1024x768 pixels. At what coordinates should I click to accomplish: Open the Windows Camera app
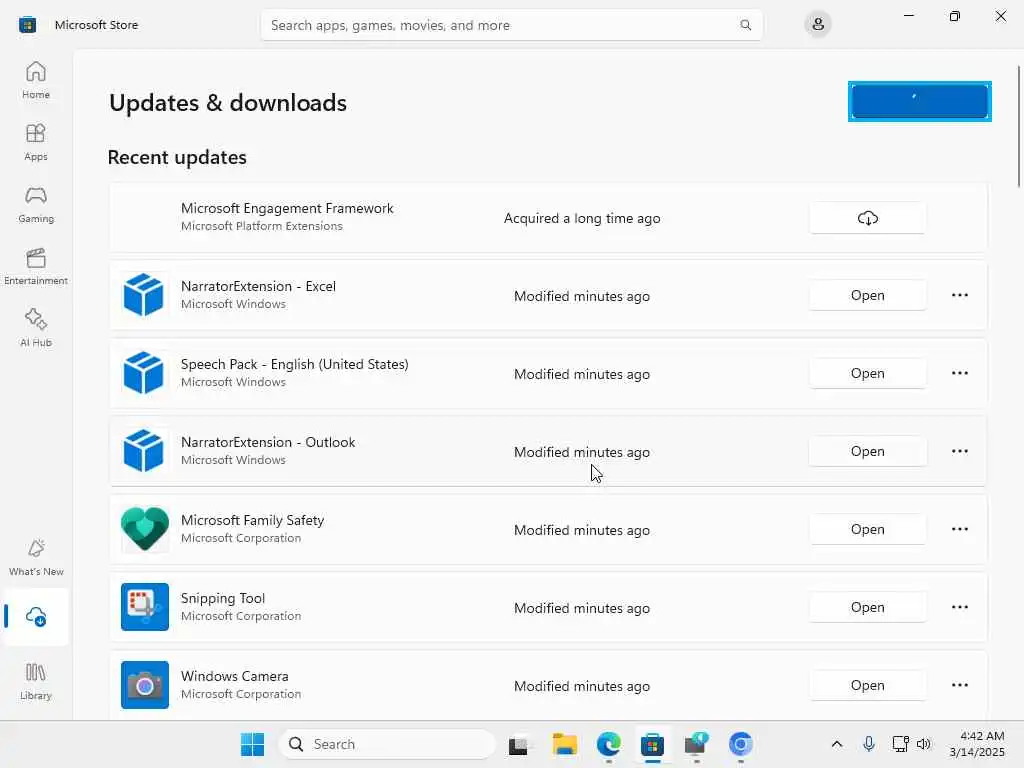click(867, 685)
